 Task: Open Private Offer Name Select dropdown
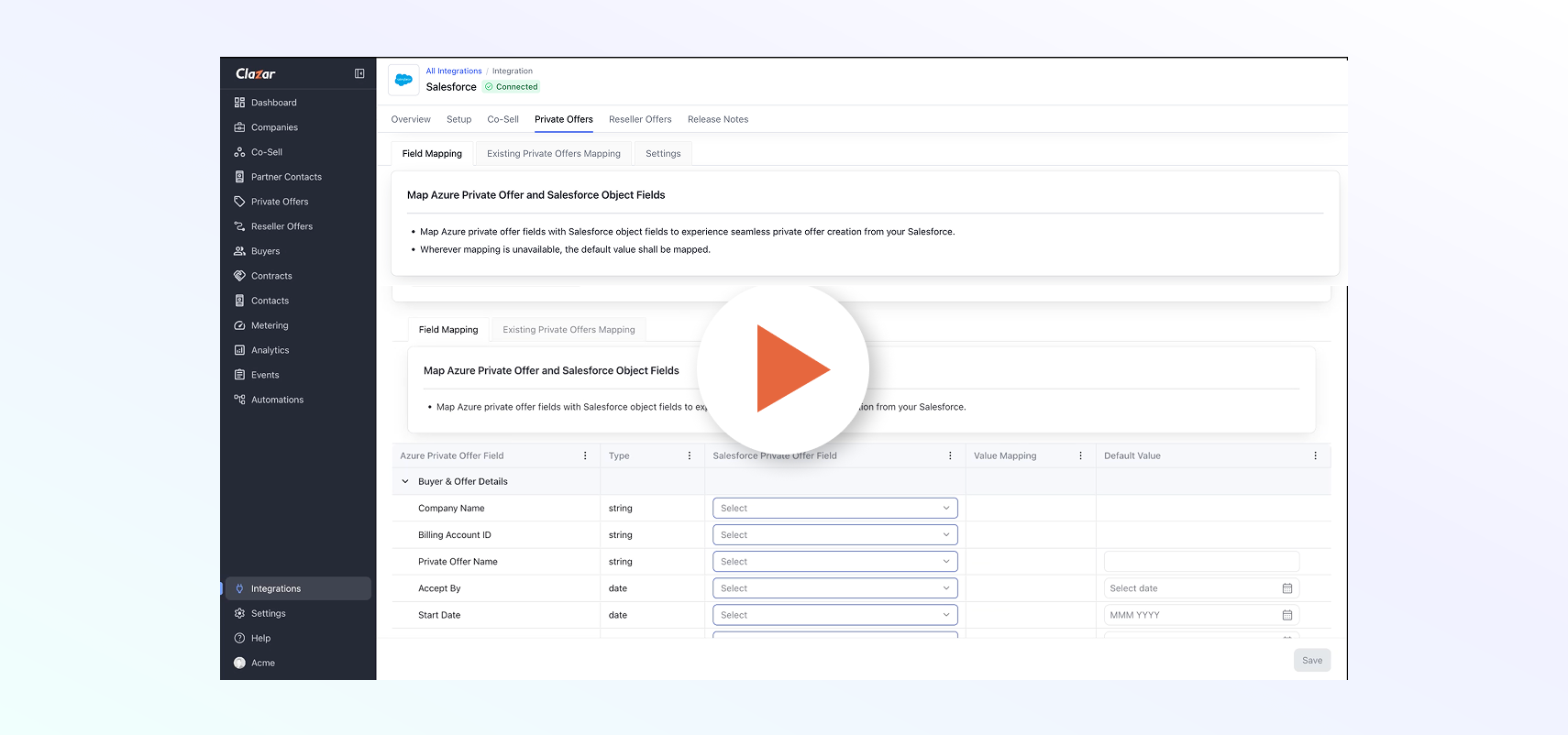pyautogui.click(x=835, y=561)
